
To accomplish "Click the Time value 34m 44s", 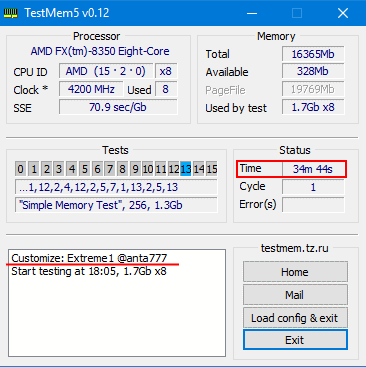I will point(313,169).
